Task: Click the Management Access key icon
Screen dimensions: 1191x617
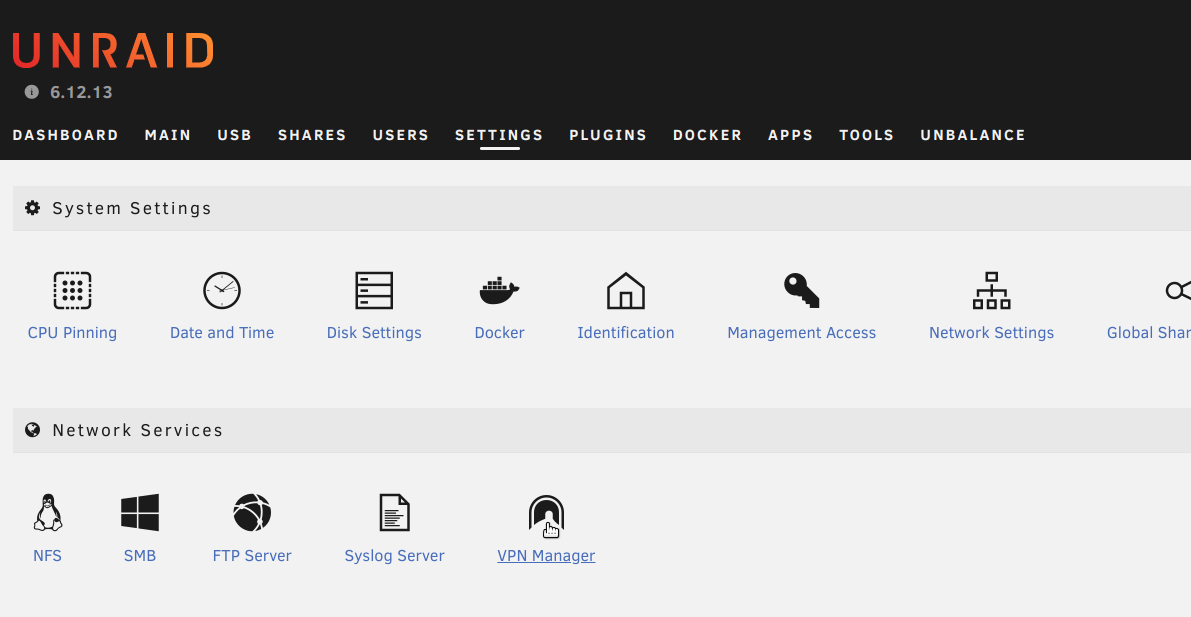Action: pyautogui.click(x=801, y=290)
